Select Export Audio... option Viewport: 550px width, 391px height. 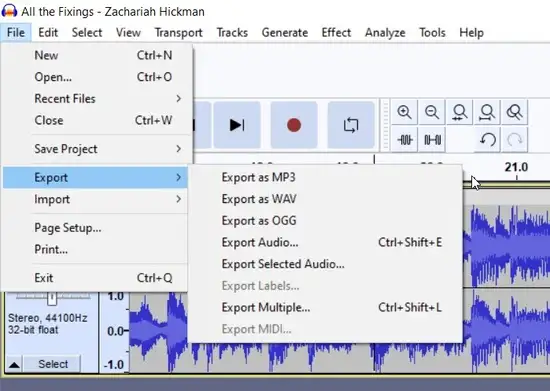325,243
